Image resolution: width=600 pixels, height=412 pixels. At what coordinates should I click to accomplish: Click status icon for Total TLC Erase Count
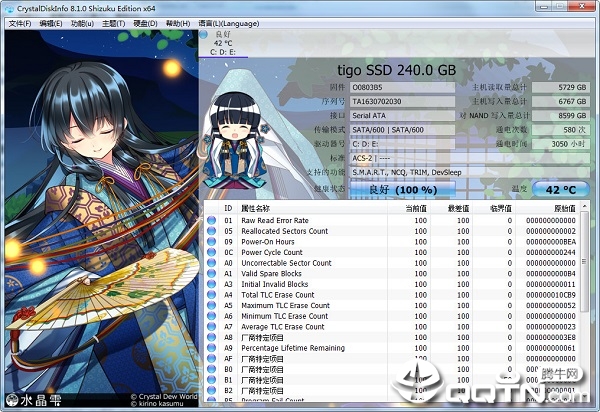(211, 295)
